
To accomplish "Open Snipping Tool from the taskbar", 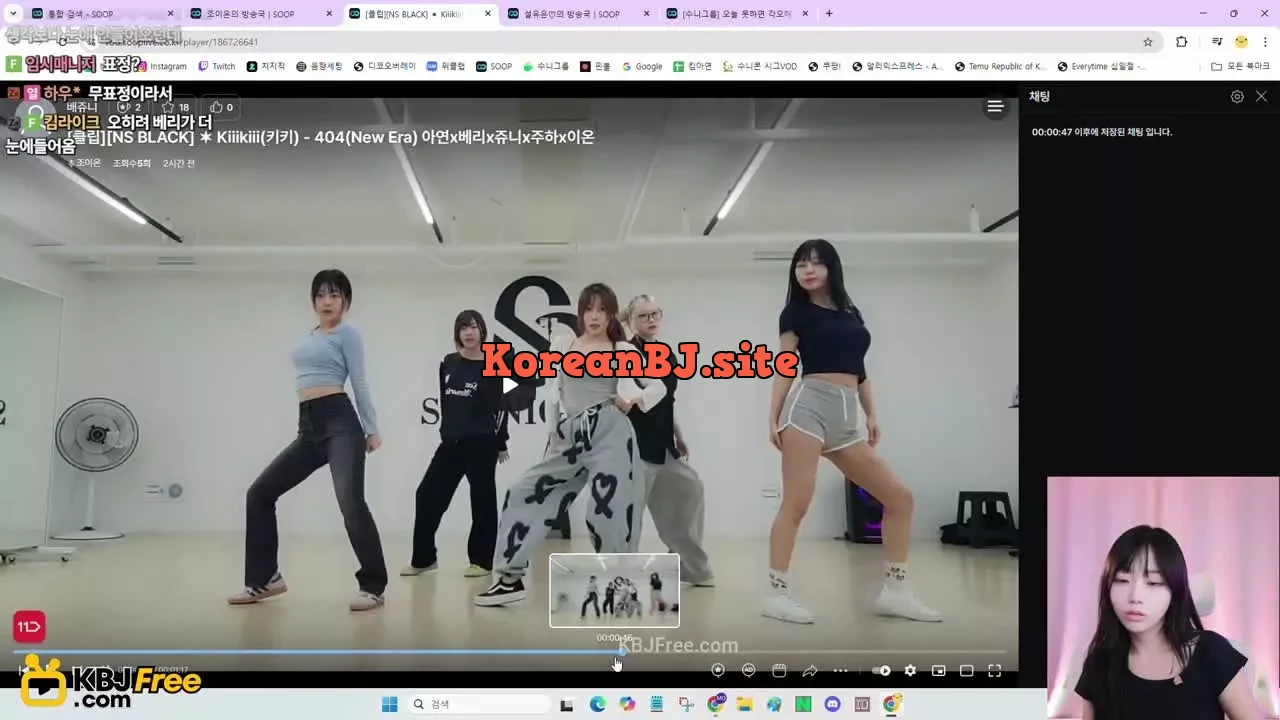I will 686,704.
